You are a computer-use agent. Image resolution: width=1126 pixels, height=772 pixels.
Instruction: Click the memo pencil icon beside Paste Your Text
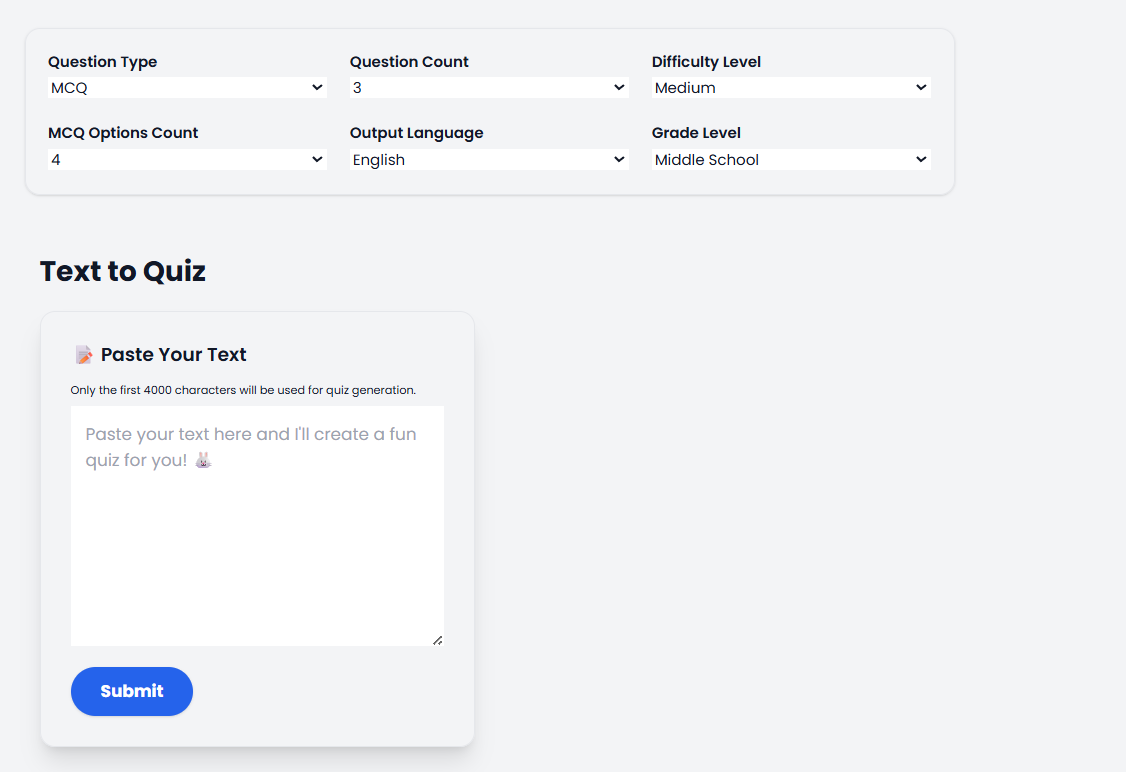pyautogui.click(x=84, y=355)
